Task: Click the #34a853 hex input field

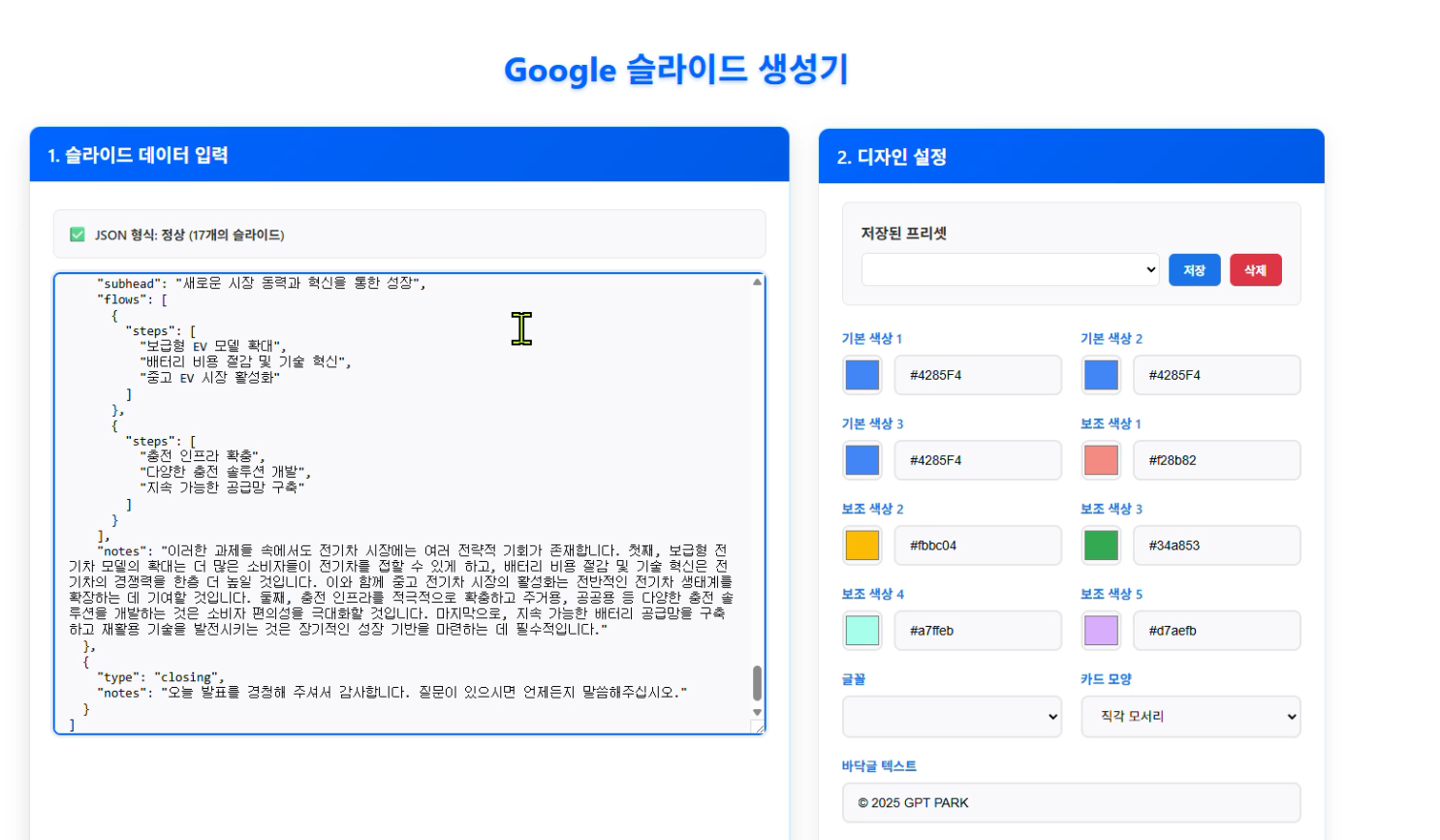Action: click(1217, 545)
